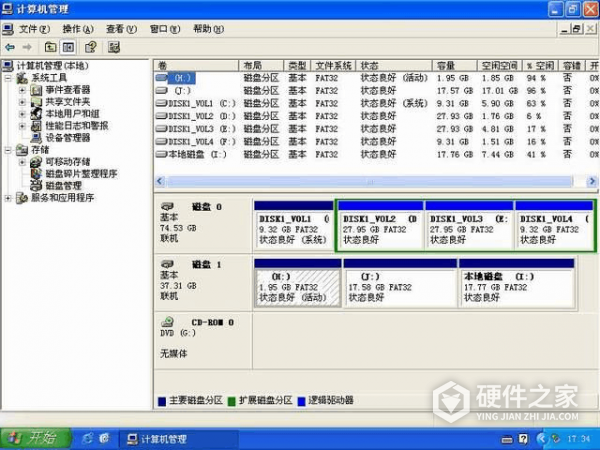Click the Forward arrow toolbar icon
The image size is (600, 450).
point(27,47)
